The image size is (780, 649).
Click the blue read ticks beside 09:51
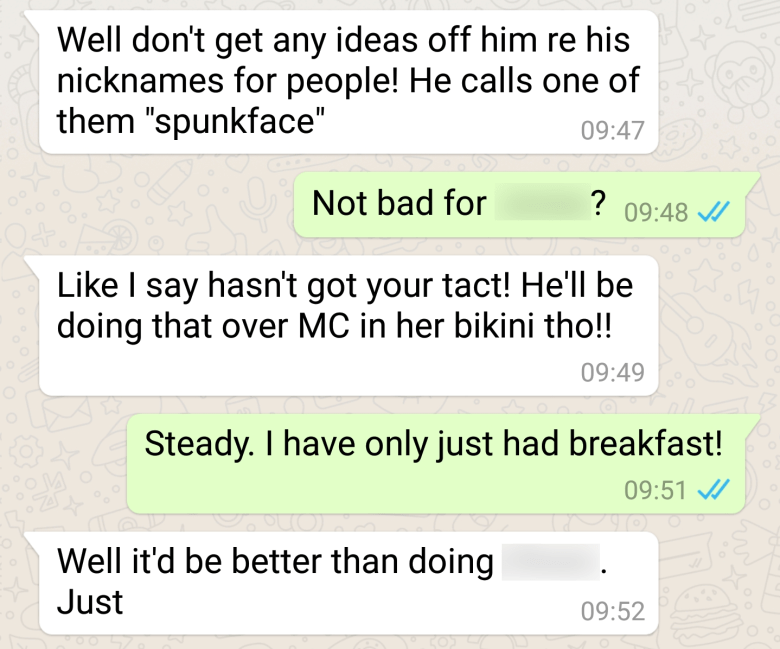[714, 489]
